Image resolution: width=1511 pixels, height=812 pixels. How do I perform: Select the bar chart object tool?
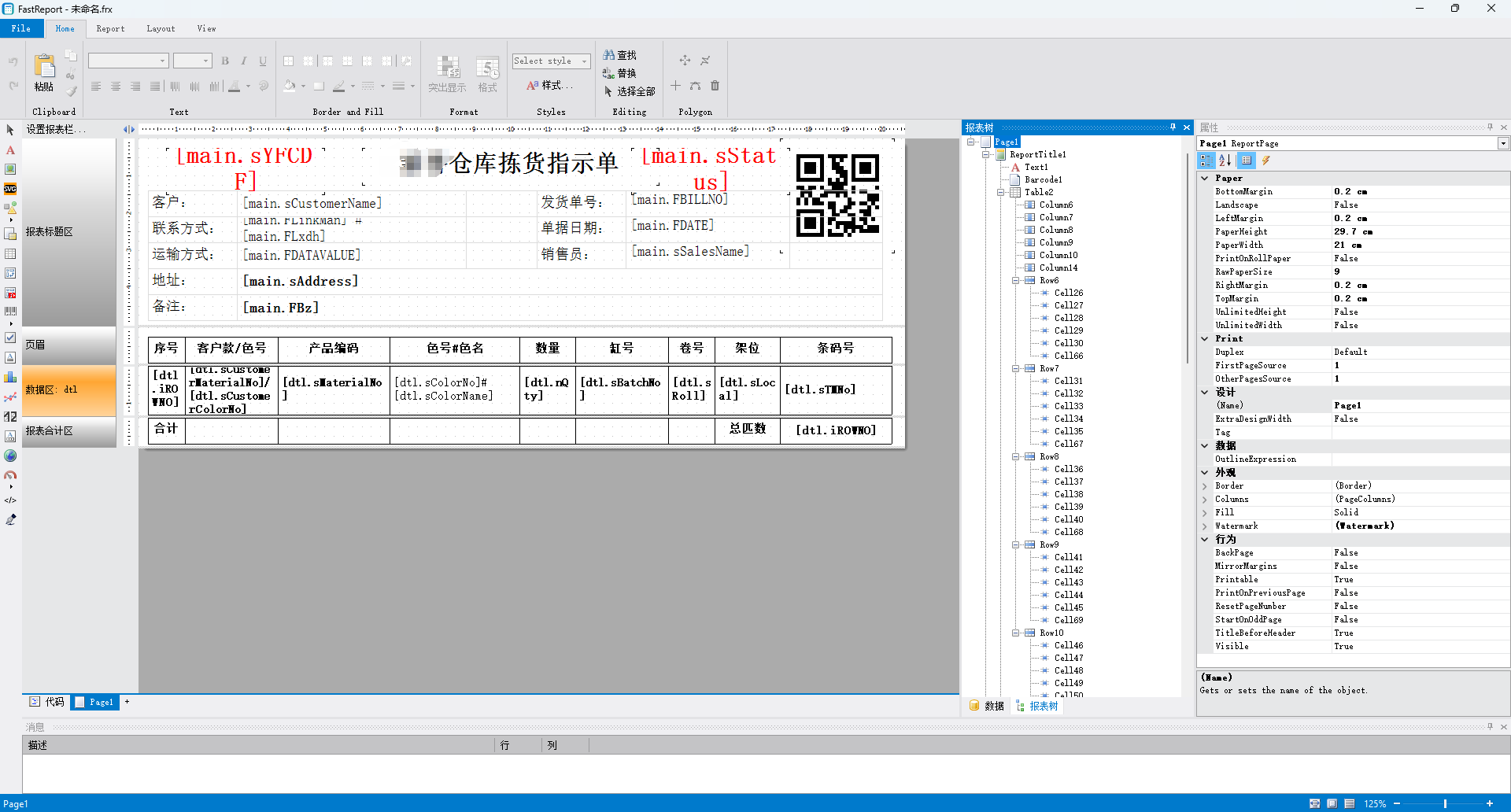pyautogui.click(x=10, y=377)
